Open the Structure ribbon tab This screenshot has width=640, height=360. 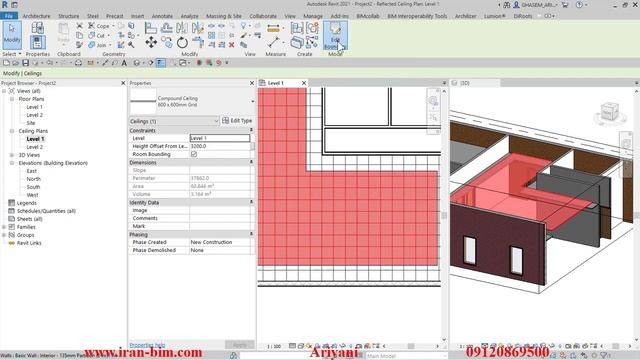pyautogui.click(x=69, y=16)
